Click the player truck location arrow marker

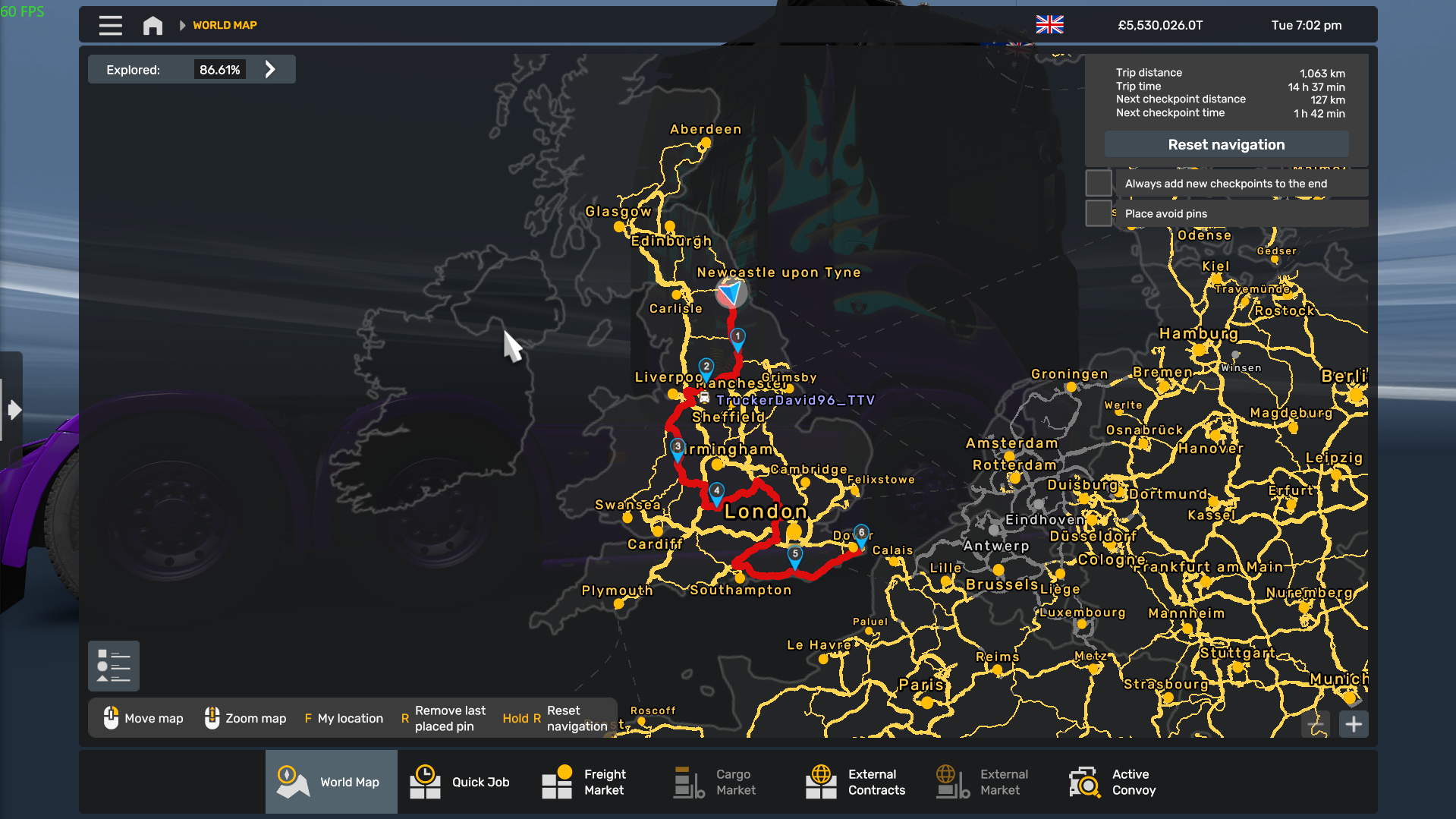pos(731,292)
